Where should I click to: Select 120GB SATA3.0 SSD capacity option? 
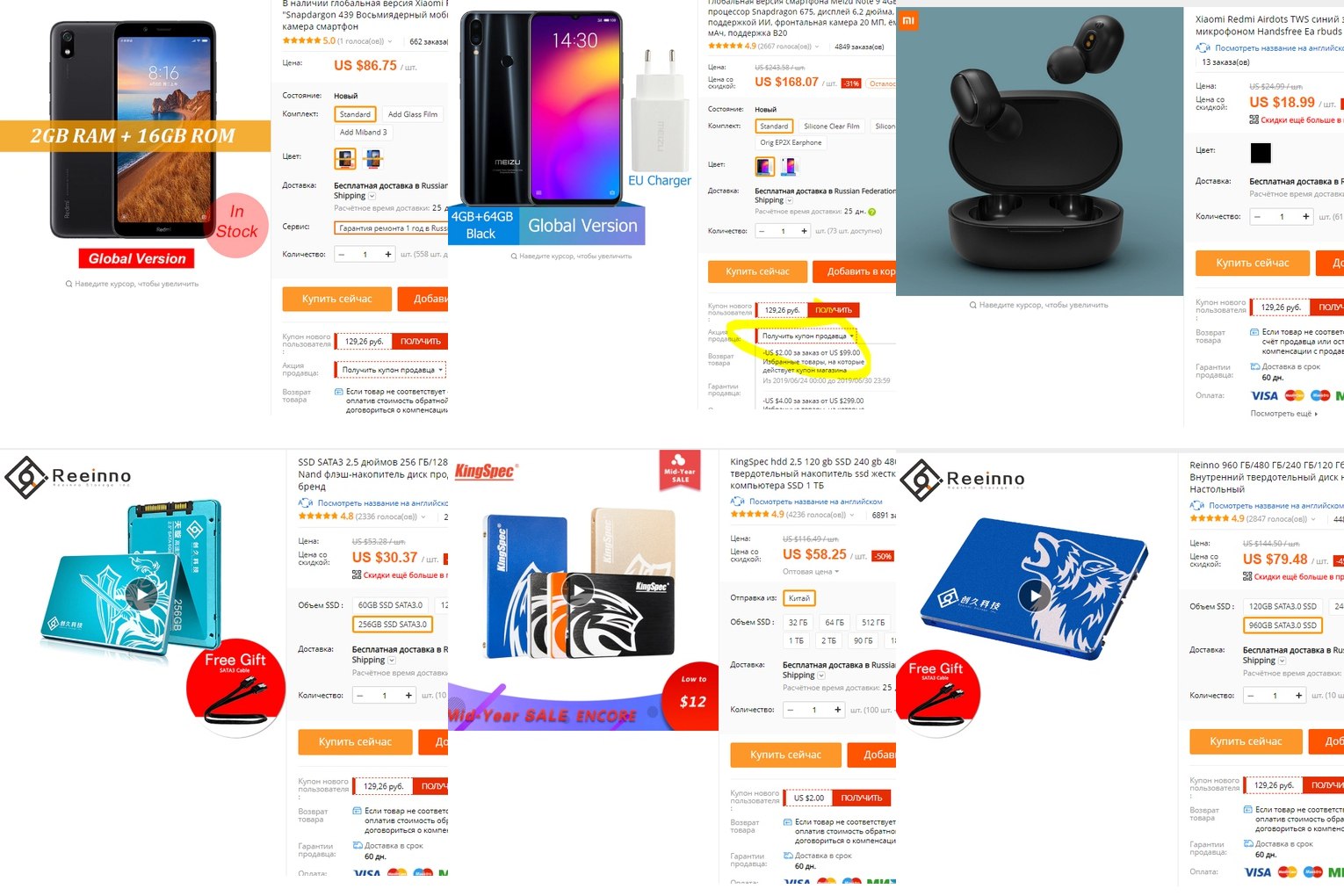1283,606
